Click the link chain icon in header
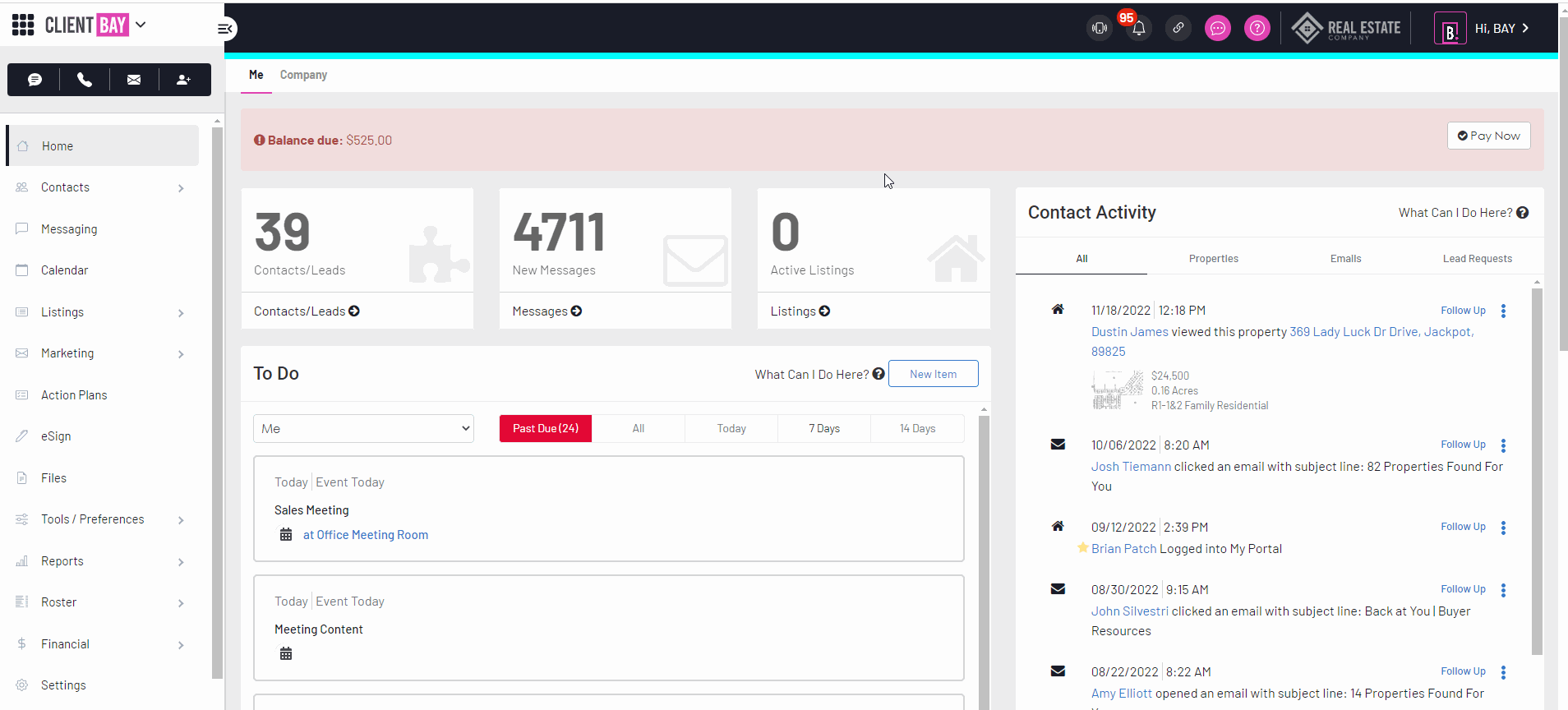Image resolution: width=1568 pixels, height=710 pixels. (x=1178, y=28)
